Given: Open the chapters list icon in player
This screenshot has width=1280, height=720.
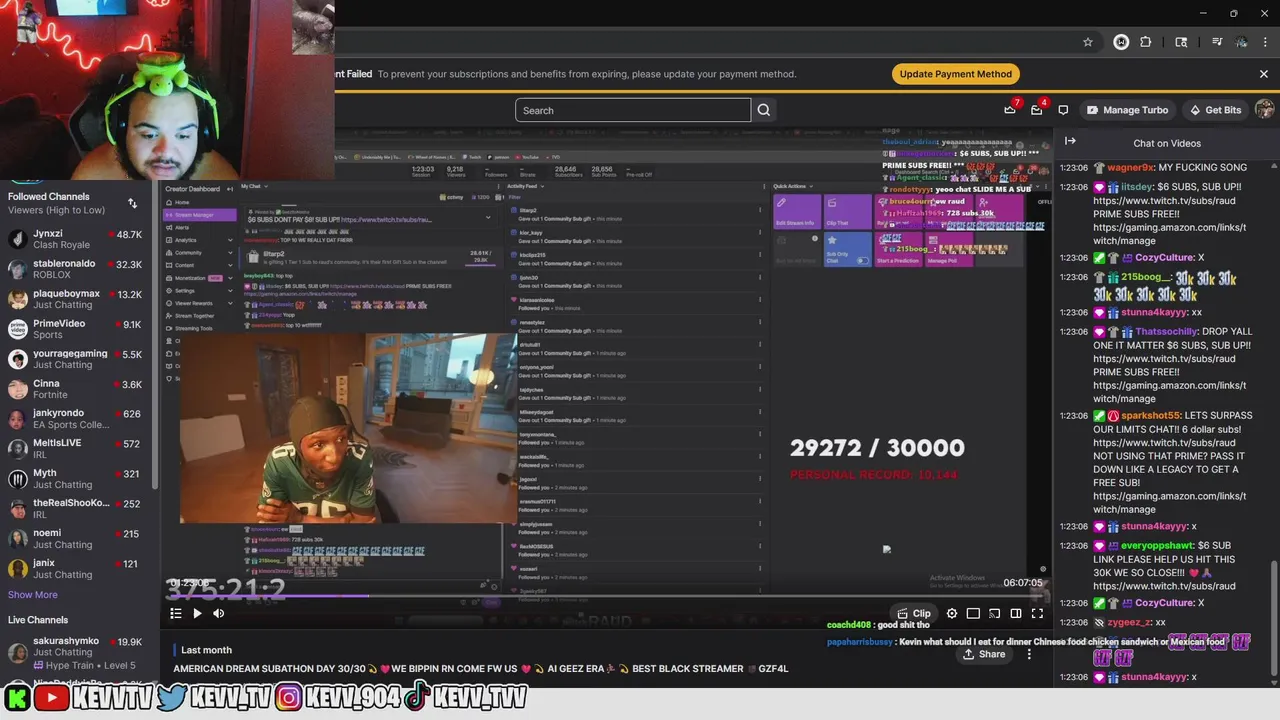Looking at the screenshot, I should [175, 613].
